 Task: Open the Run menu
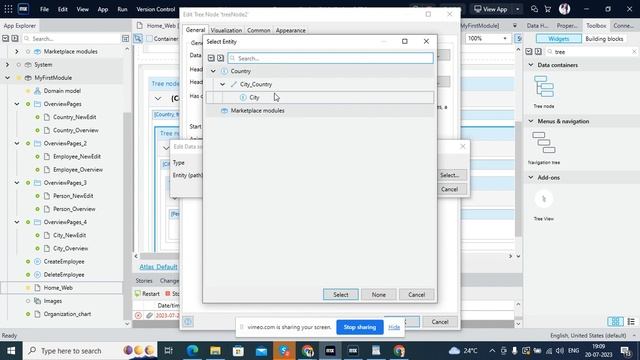(x=122, y=9)
